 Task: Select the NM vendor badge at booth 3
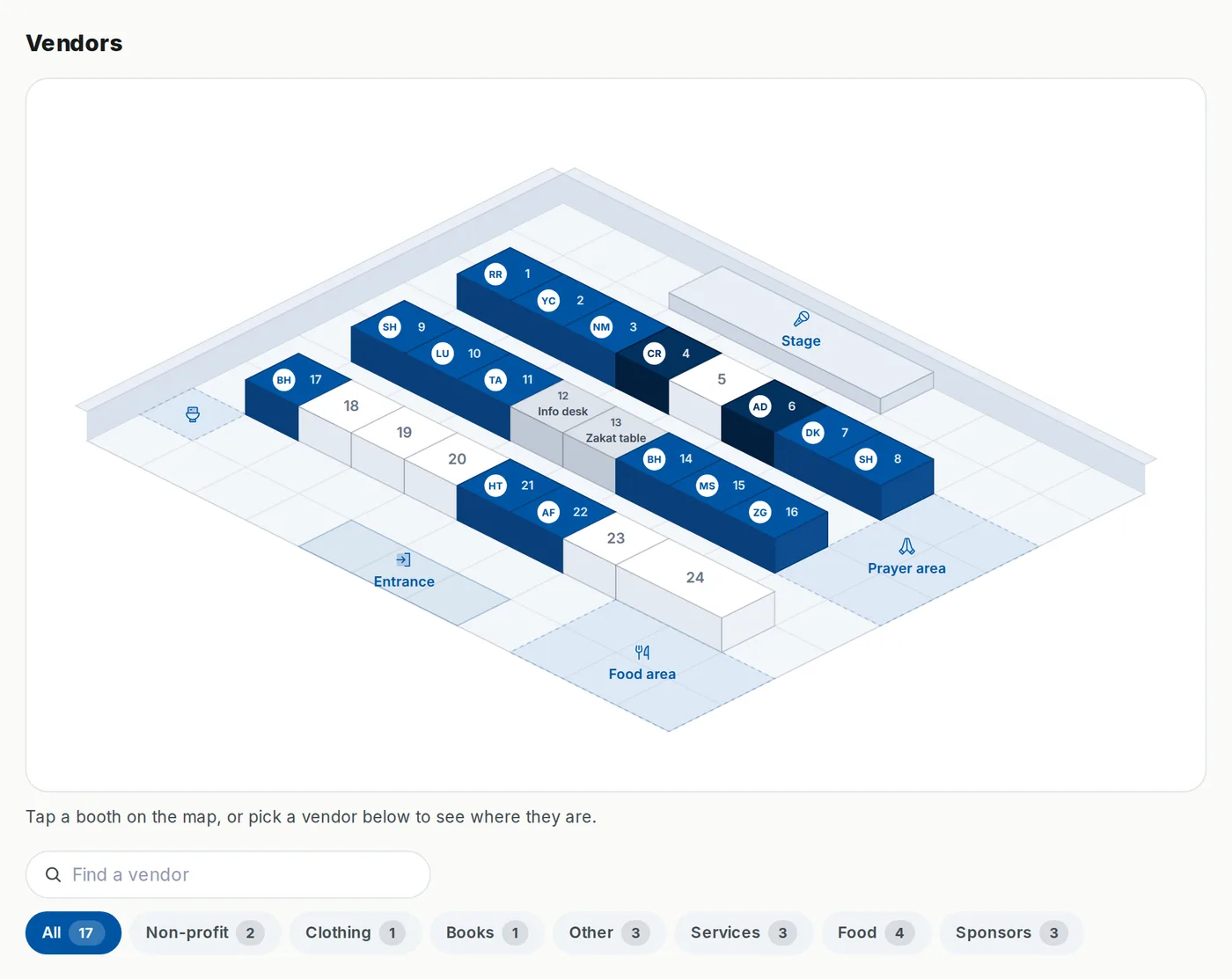601,327
